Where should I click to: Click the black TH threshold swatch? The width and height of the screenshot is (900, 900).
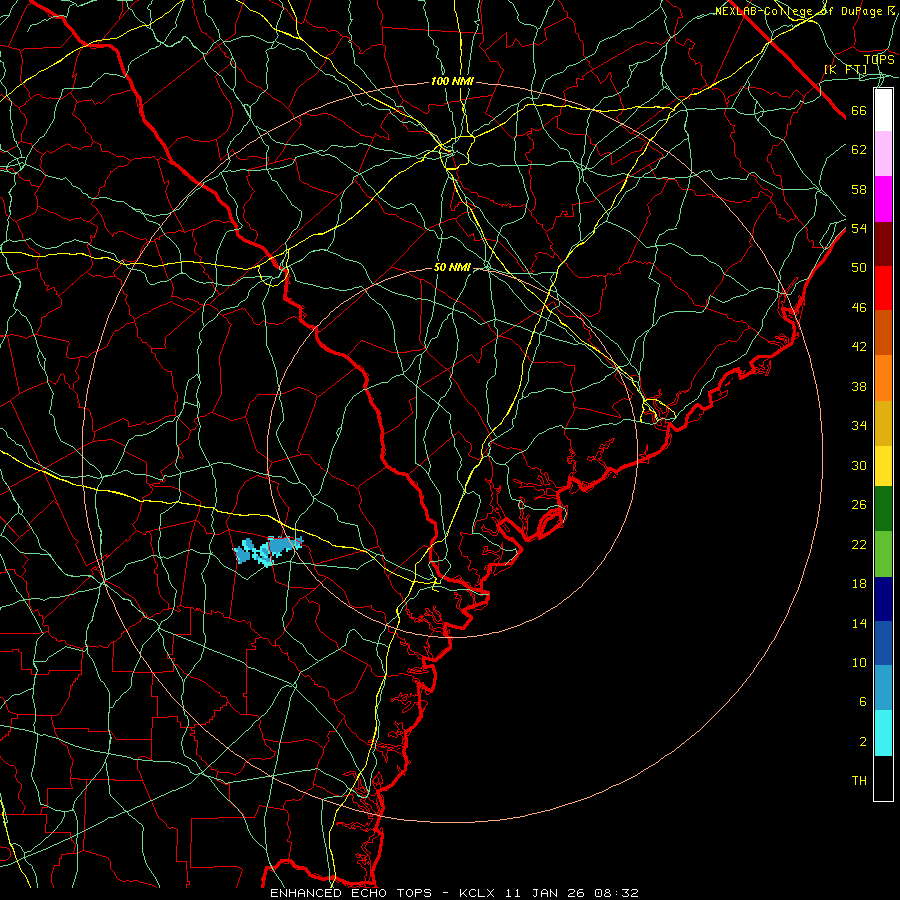click(x=883, y=778)
